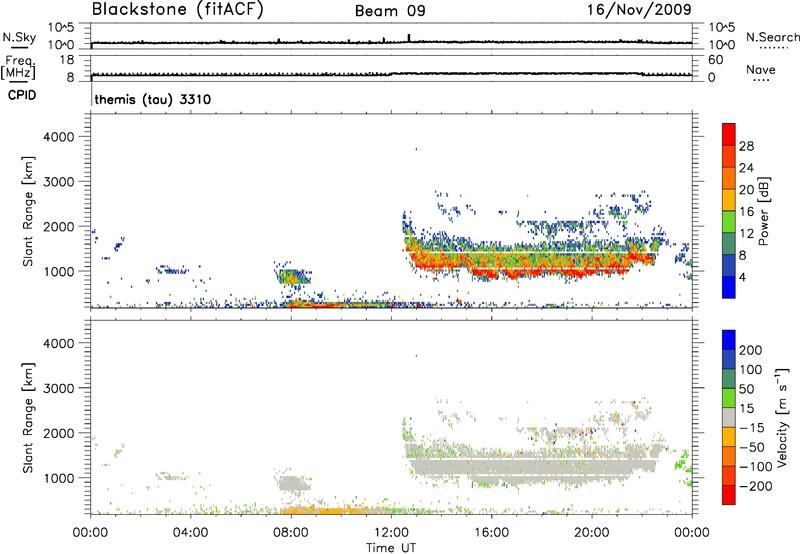Click the 20:00 time tick label
The width and height of the screenshot is (800, 554).
coord(591,533)
